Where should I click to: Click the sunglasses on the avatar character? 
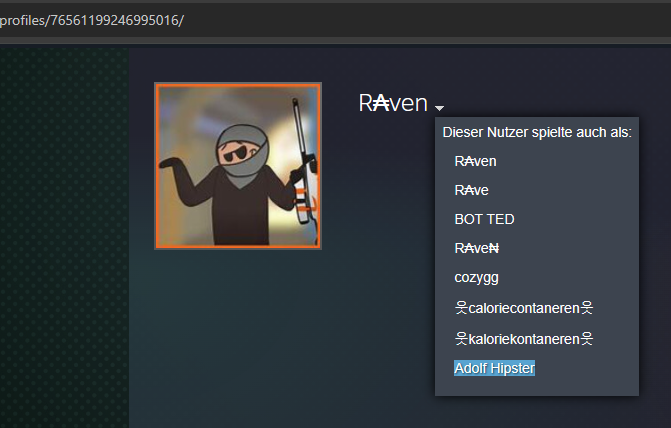coord(238,153)
